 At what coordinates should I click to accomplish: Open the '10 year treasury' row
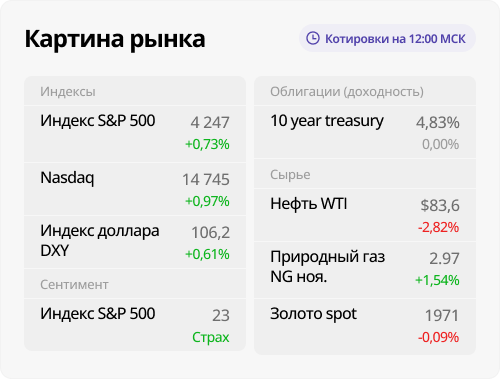coord(365,132)
